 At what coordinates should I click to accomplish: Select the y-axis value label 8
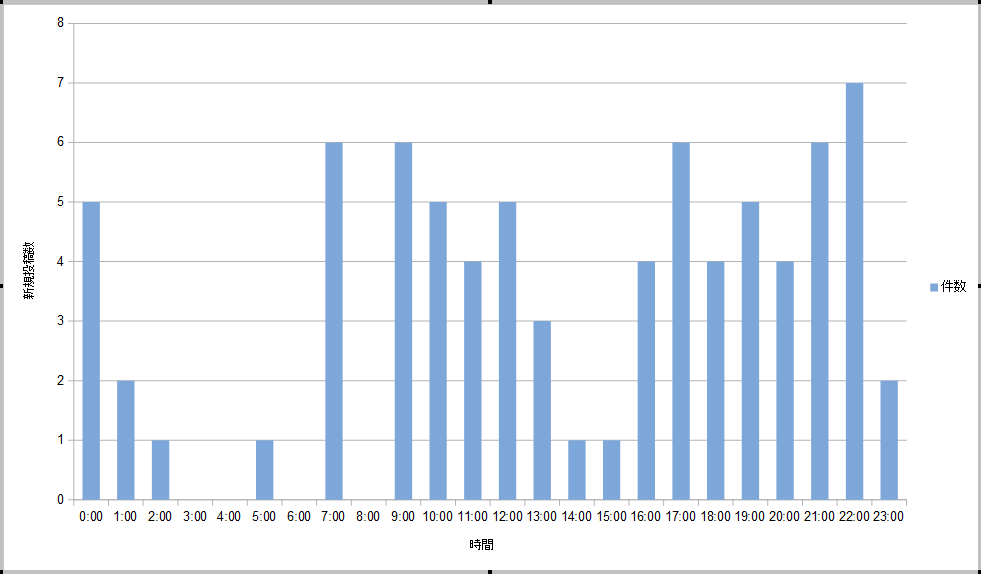point(60,23)
